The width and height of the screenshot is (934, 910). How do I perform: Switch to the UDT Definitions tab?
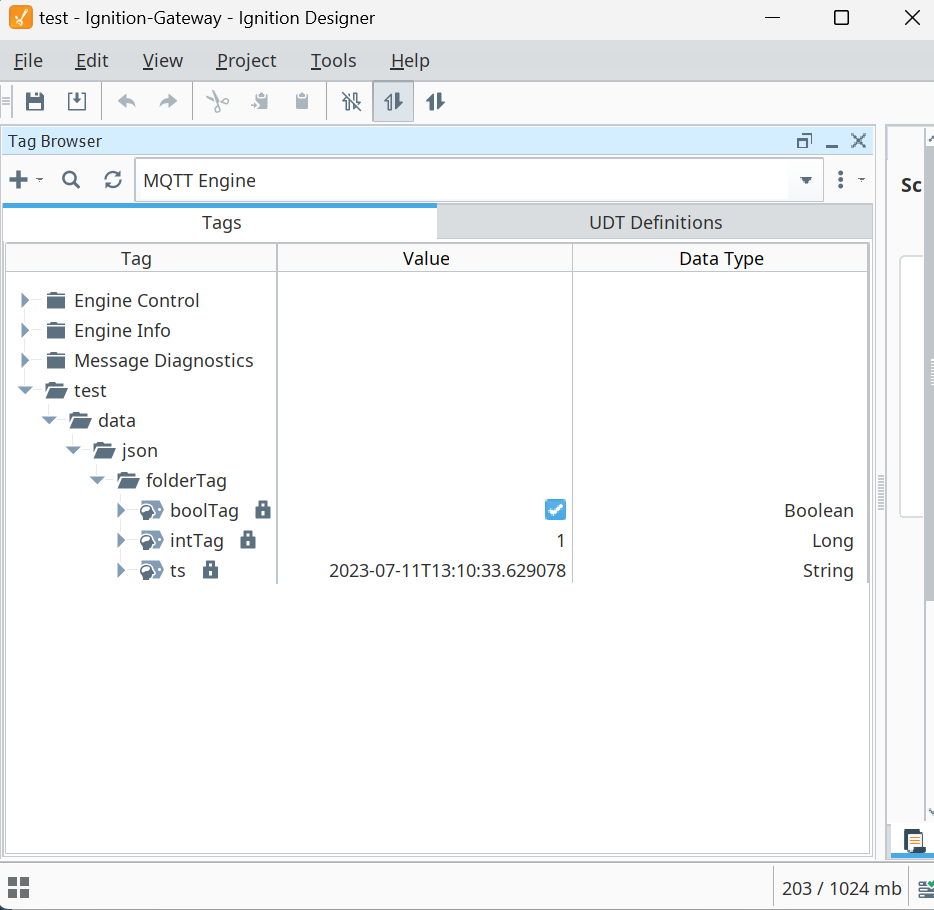[655, 223]
